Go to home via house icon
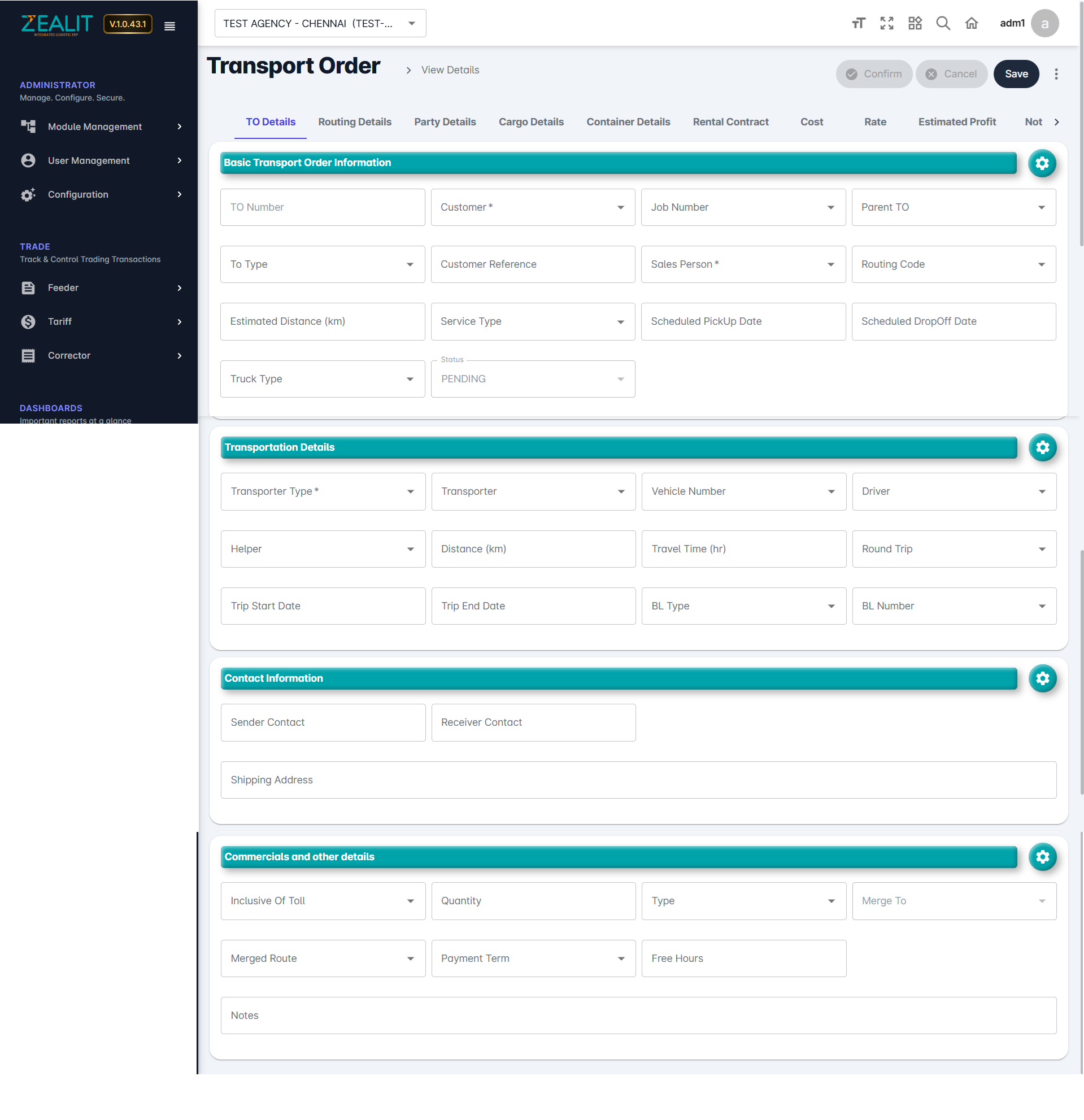Screen dimensions: 1084x1120 pos(972,23)
